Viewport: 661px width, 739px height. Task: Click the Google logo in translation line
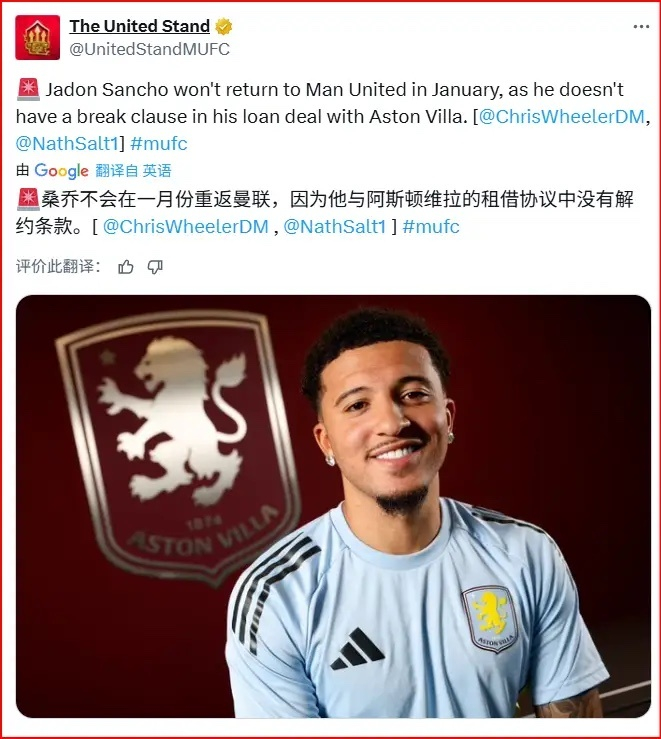[x=61, y=171]
